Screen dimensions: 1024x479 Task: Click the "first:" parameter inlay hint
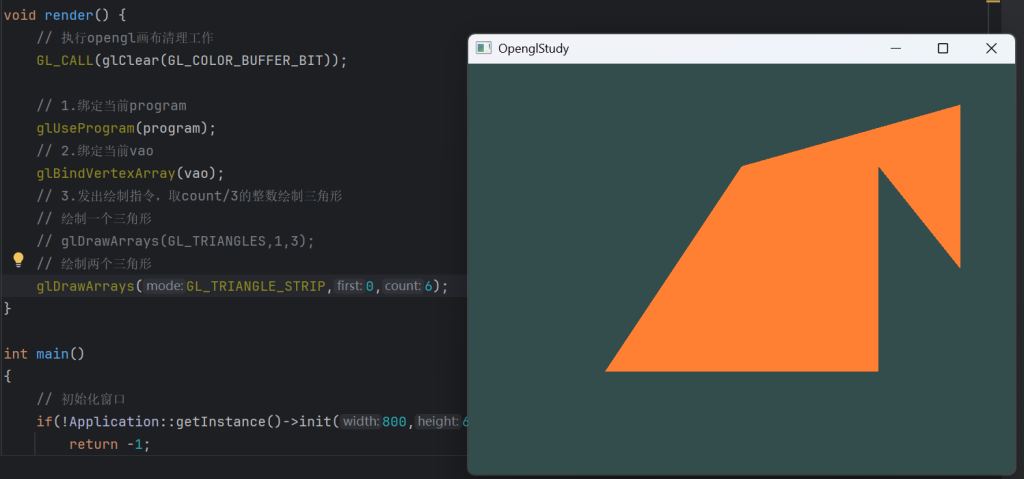(349, 286)
